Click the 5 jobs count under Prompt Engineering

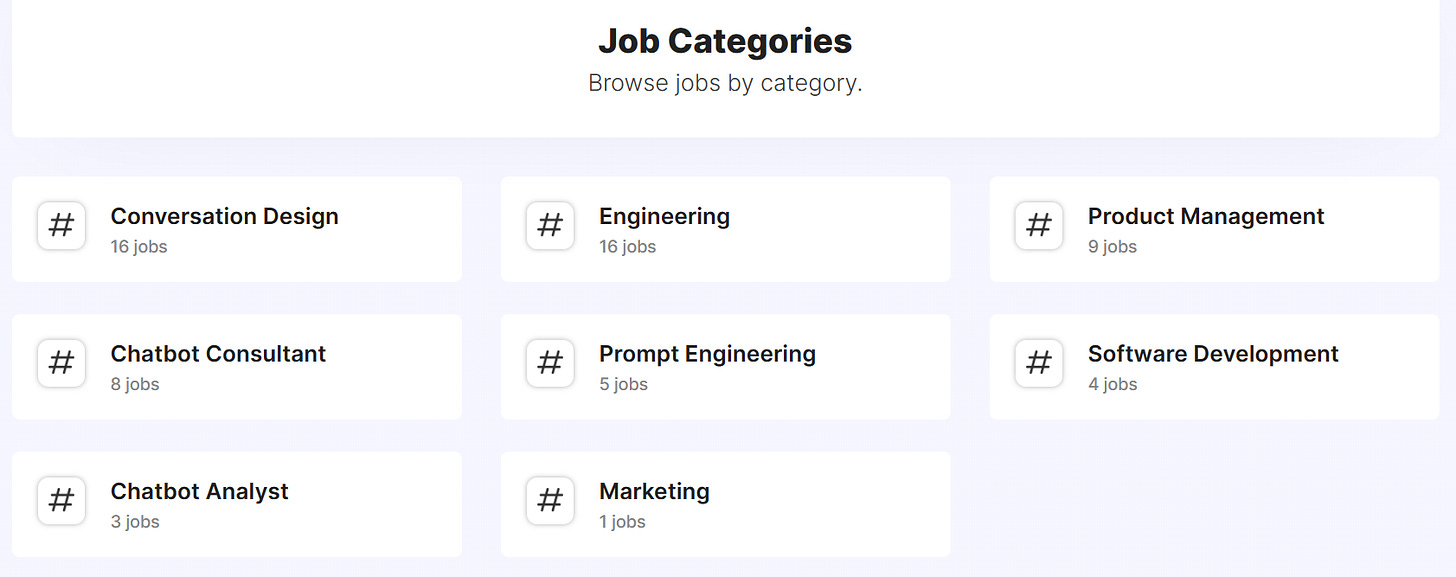pos(623,384)
